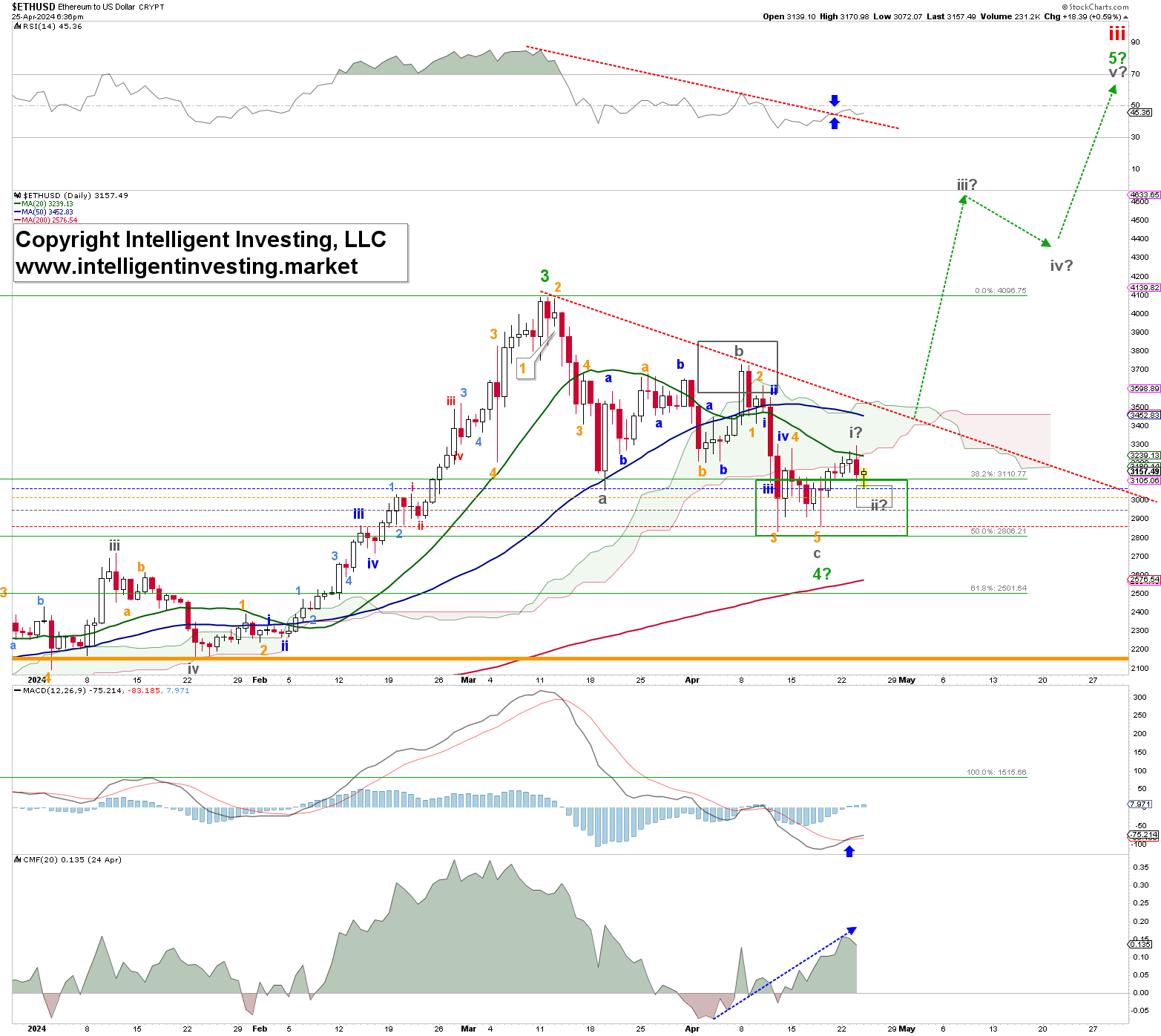Click the -75.214 MACD axis tag
1161x1036 pixels.
[x=1142, y=835]
